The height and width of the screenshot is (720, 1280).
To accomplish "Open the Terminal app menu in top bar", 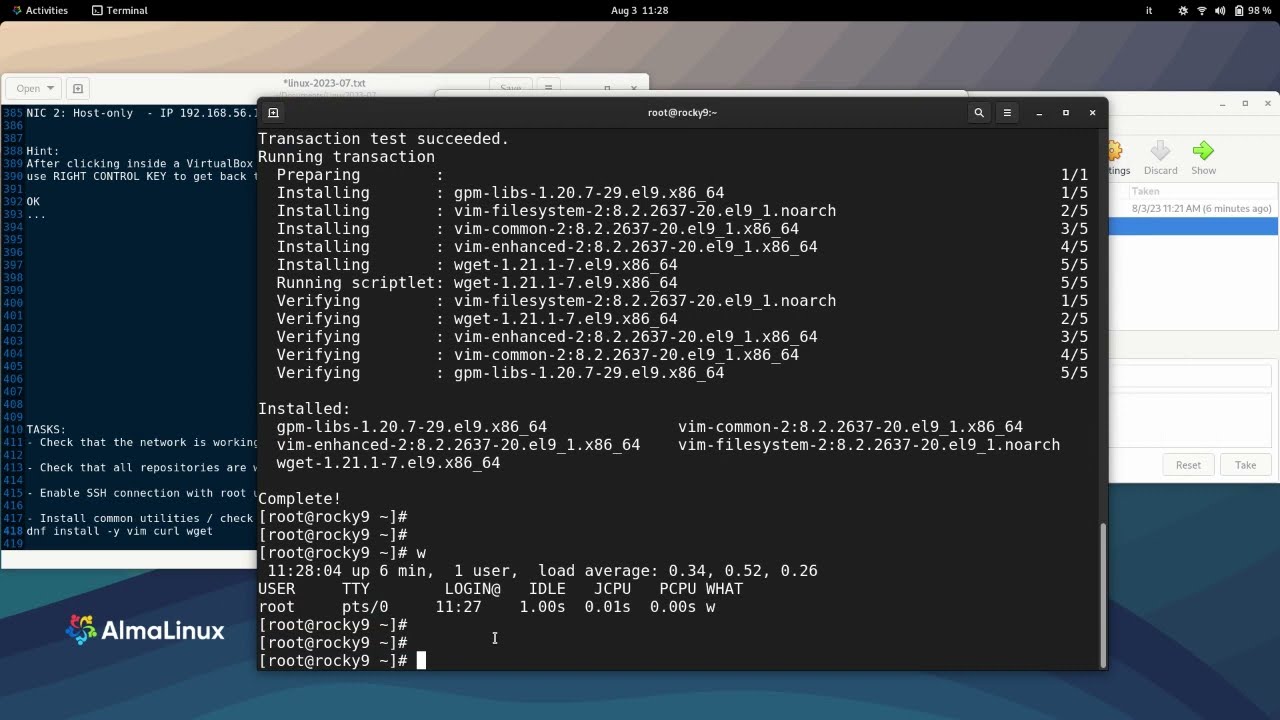I will 119,10.
